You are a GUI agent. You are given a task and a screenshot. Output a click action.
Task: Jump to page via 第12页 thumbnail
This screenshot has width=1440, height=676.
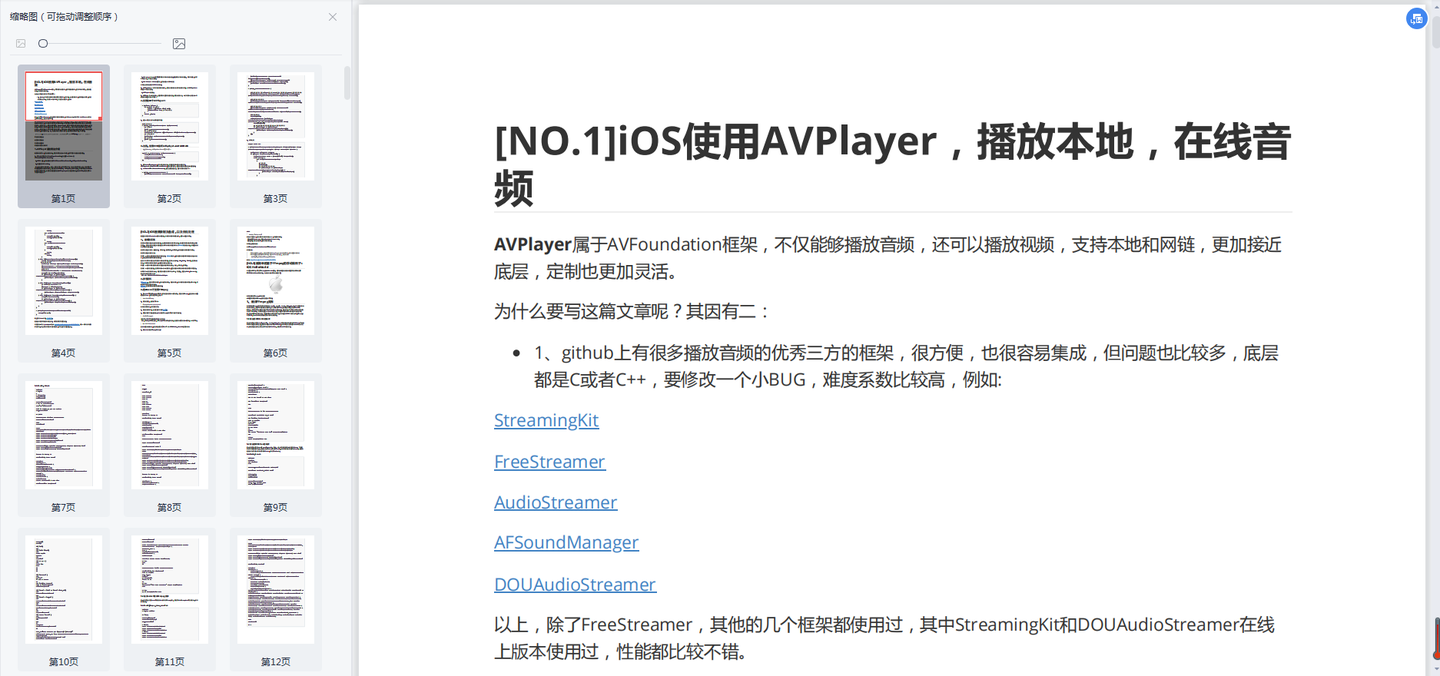(275, 589)
